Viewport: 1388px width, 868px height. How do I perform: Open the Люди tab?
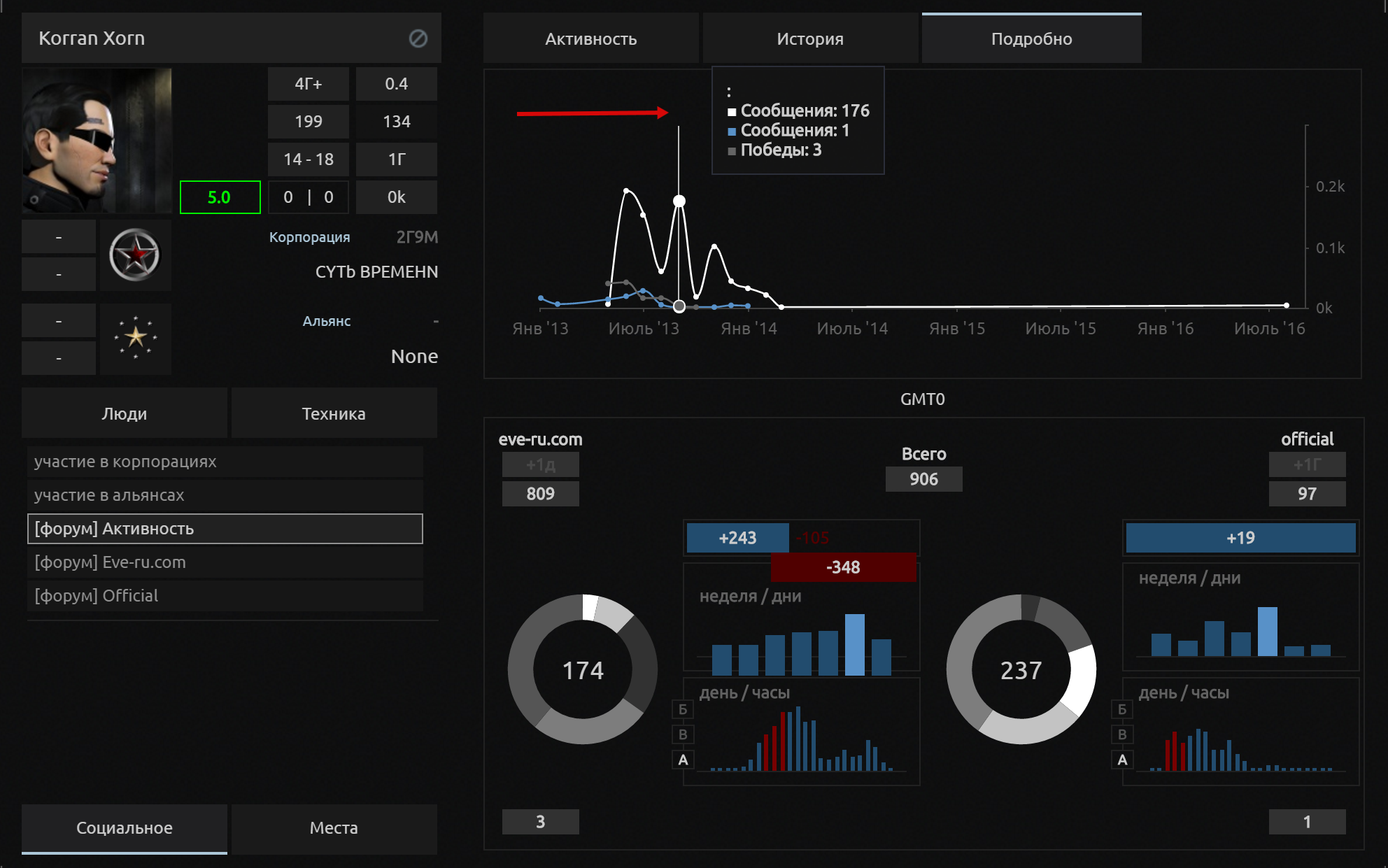coord(125,413)
